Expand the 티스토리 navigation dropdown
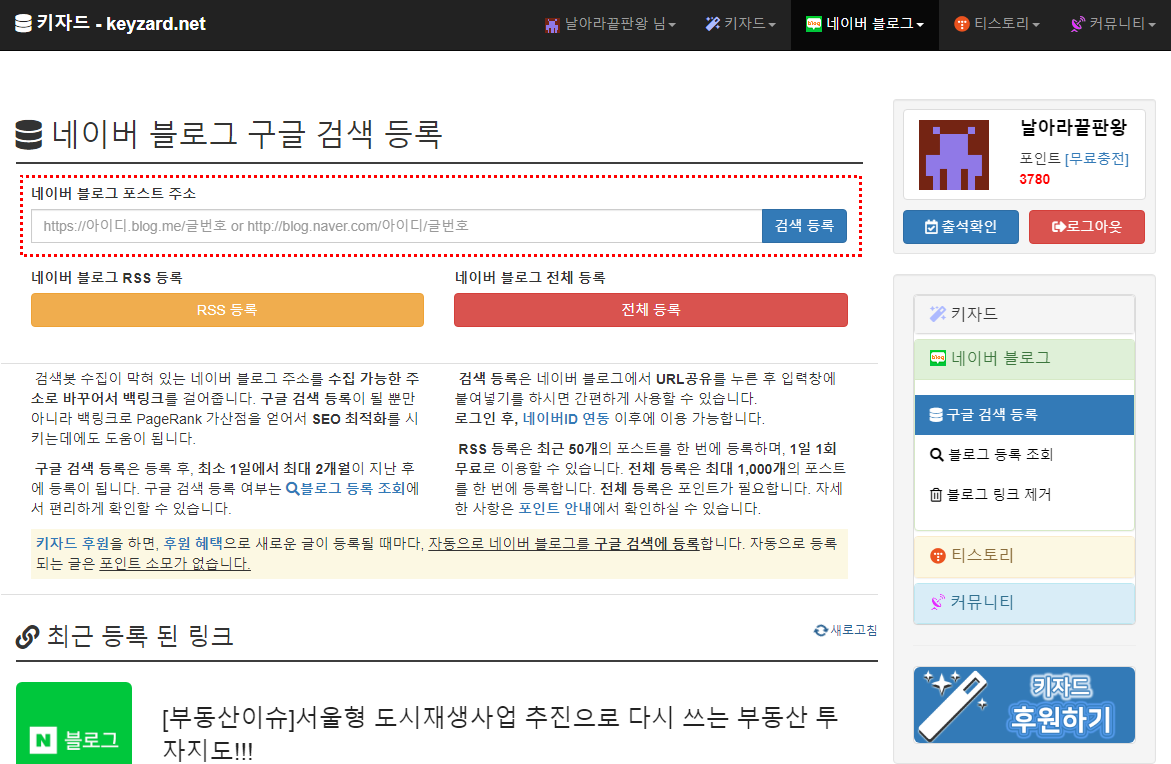1171x764 pixels. 996,24
